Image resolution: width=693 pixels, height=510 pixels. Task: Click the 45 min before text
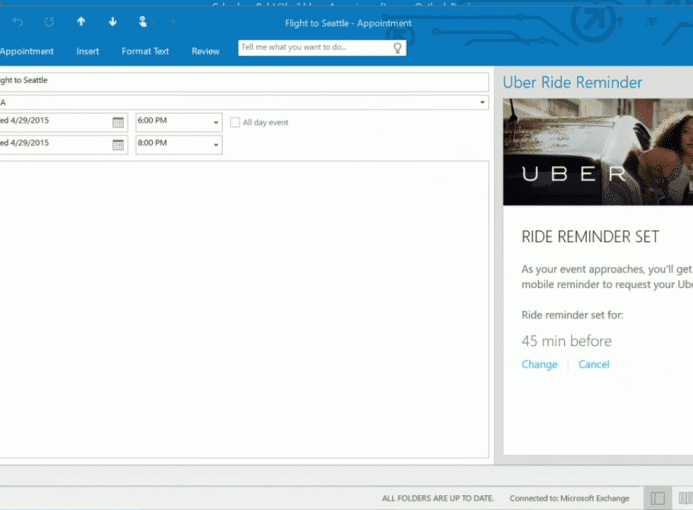pos(567,341)
